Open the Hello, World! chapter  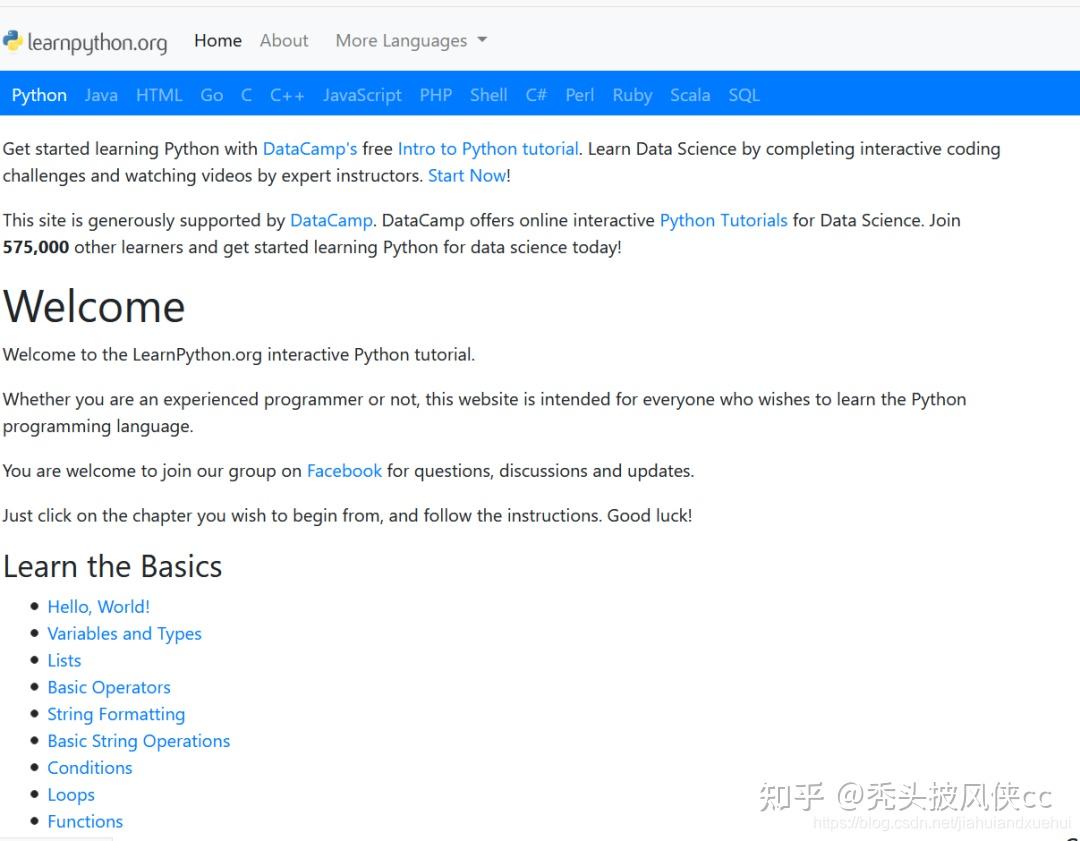pos(98,606)
